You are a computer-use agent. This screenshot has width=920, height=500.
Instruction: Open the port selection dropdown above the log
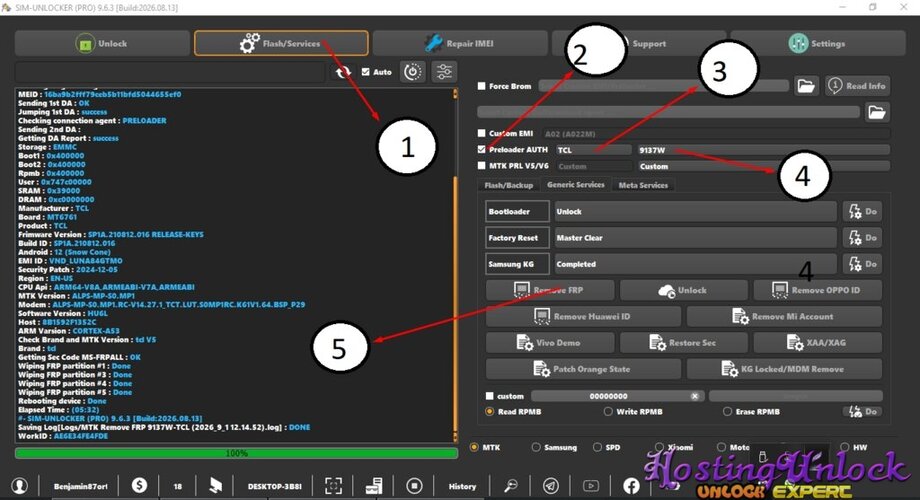click(x=170, y=72)
